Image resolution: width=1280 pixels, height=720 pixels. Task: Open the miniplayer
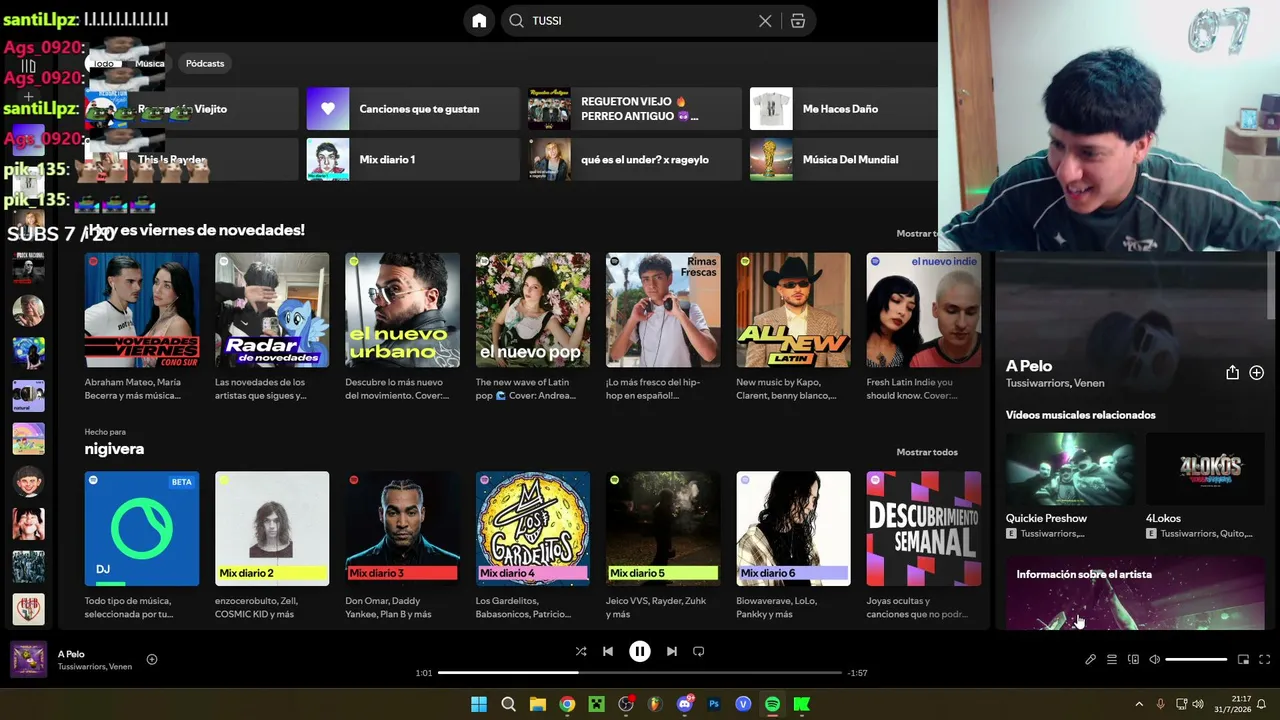click(1243, 660)
